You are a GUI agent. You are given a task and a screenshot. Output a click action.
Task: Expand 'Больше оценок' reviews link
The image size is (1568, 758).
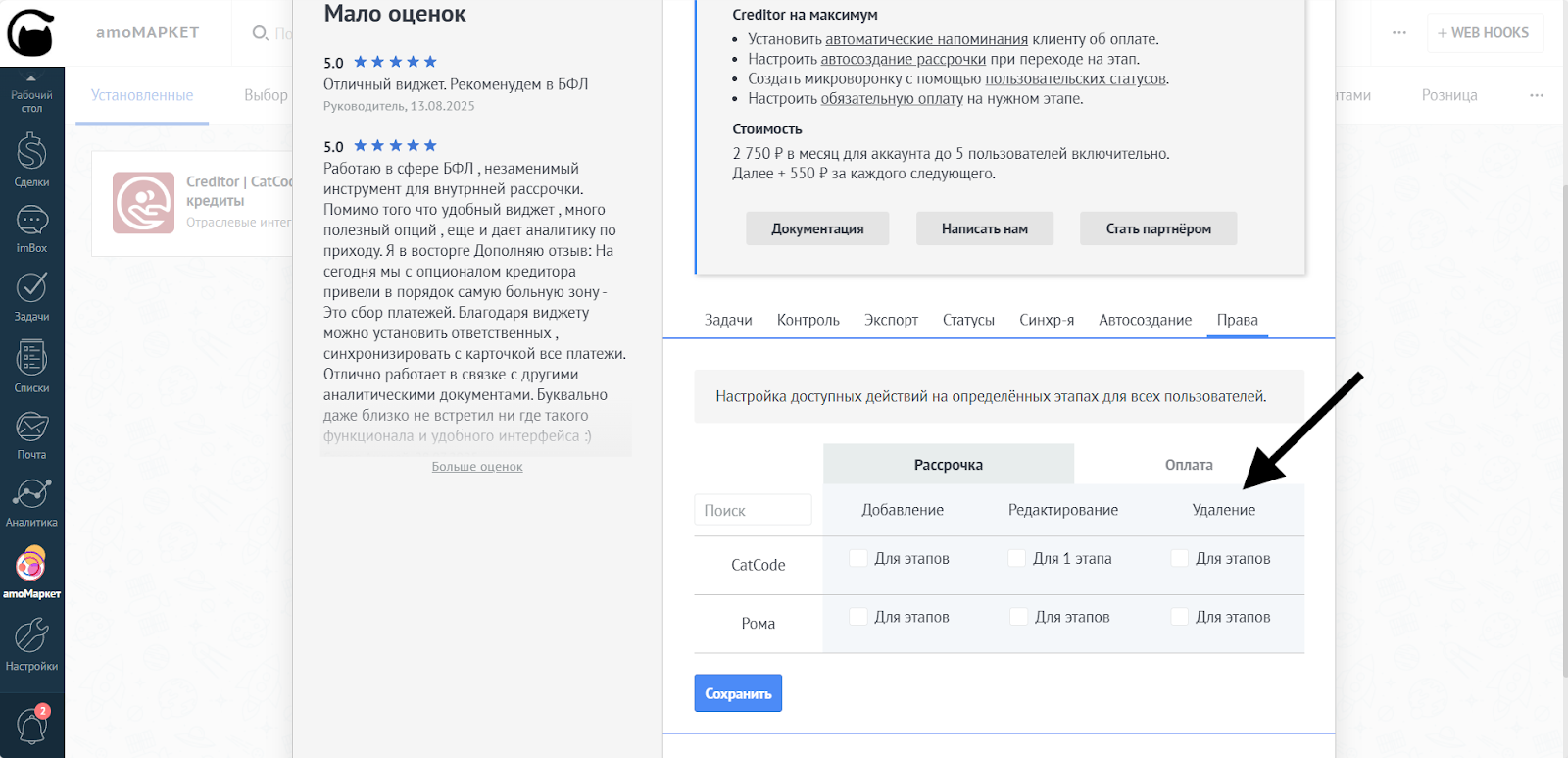pyautogui.click(x=477, y=467)
